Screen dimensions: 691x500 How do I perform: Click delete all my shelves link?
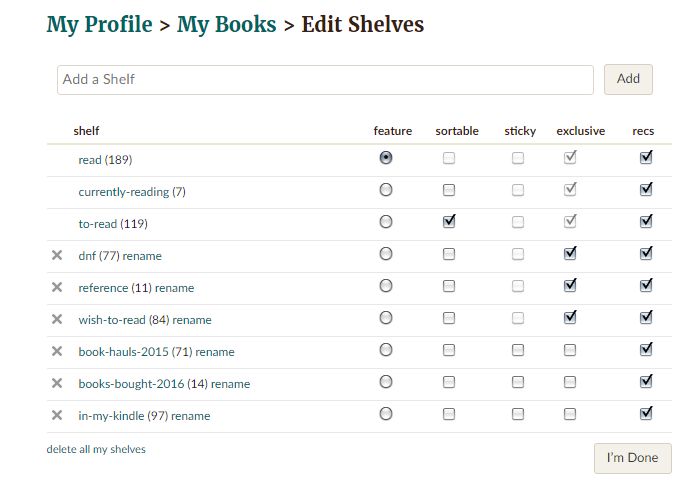pos(96,450)
